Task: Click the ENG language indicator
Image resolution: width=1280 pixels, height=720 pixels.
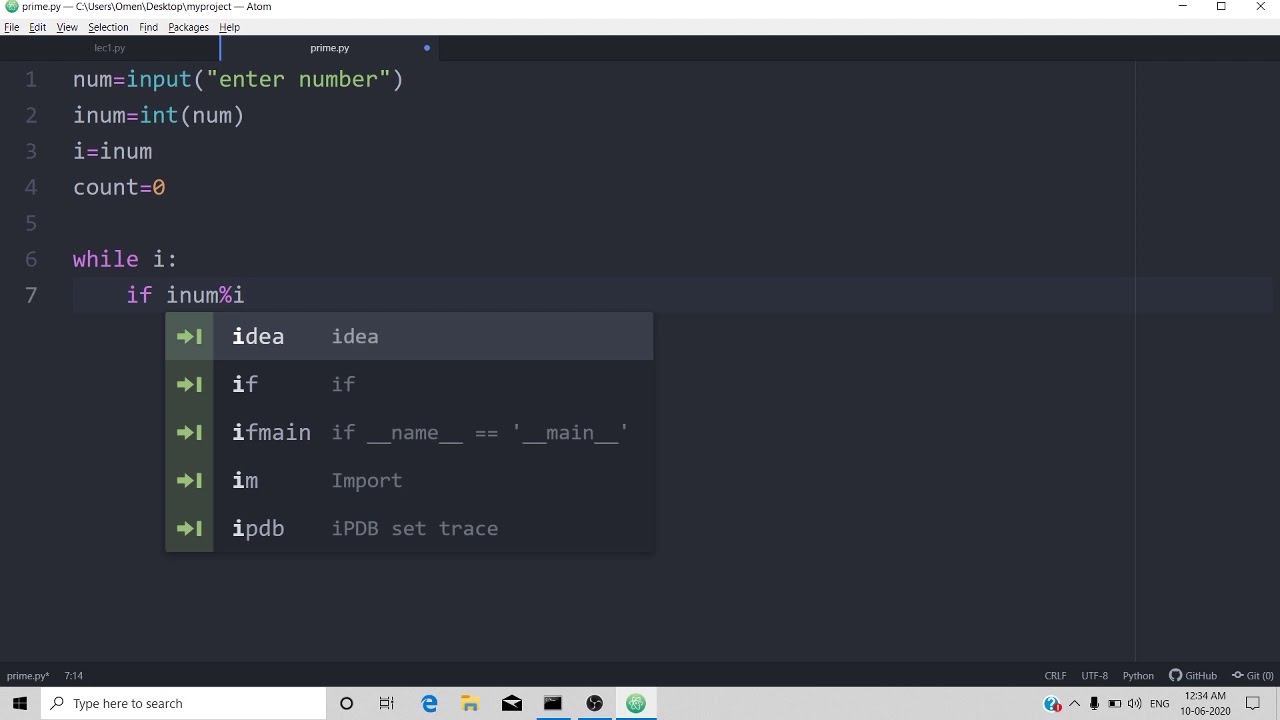Action: [1160, 704]
